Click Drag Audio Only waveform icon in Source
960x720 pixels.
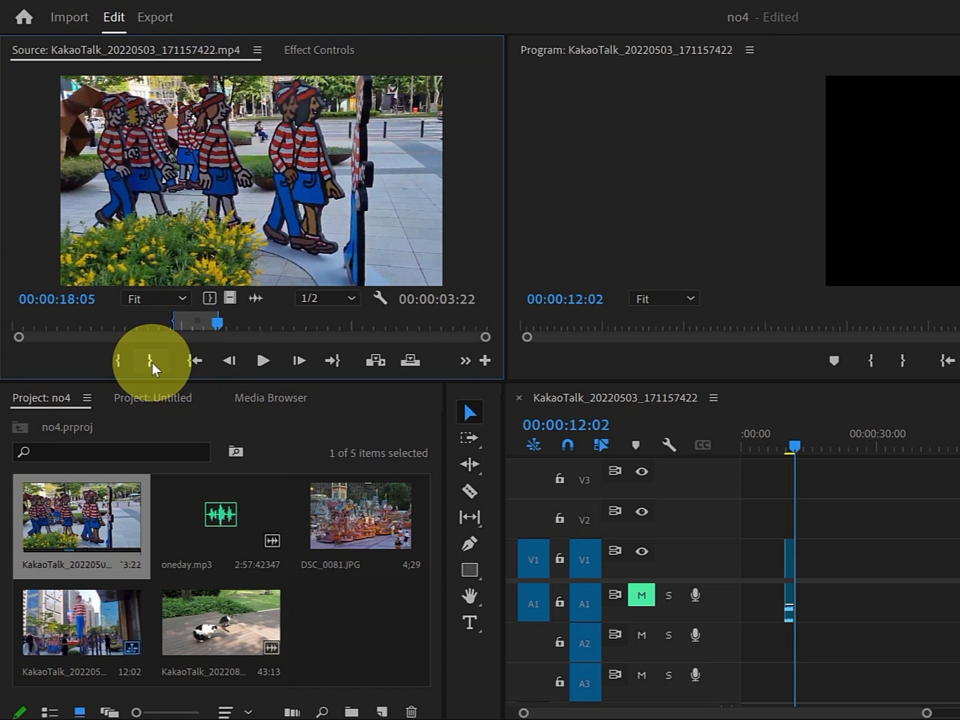[x=256, y=298]
